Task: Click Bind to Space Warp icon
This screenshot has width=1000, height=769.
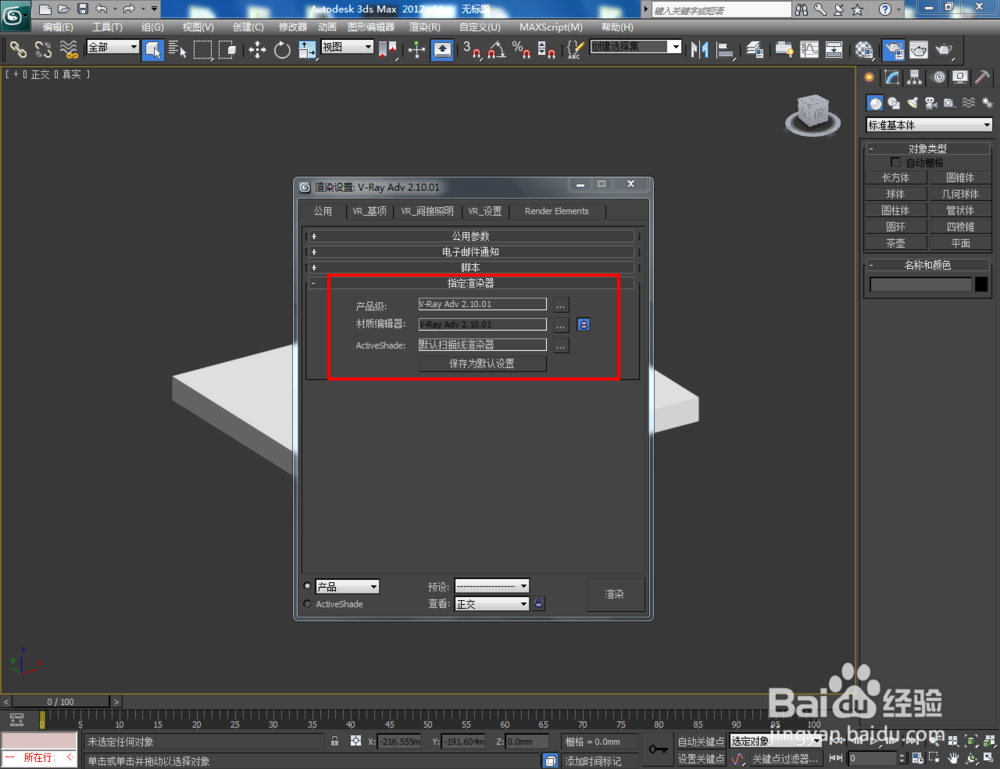Action: 68,49
